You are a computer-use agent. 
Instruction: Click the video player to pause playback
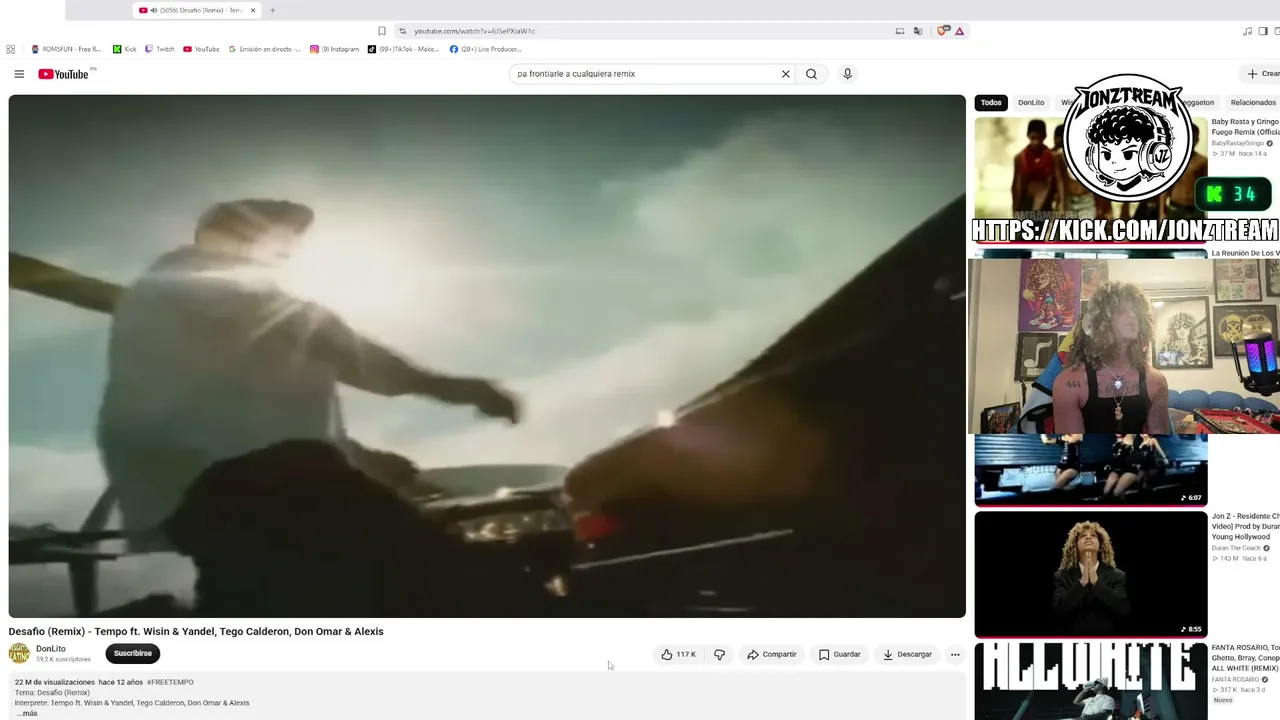pyautogui.click(x=487, y=356)
